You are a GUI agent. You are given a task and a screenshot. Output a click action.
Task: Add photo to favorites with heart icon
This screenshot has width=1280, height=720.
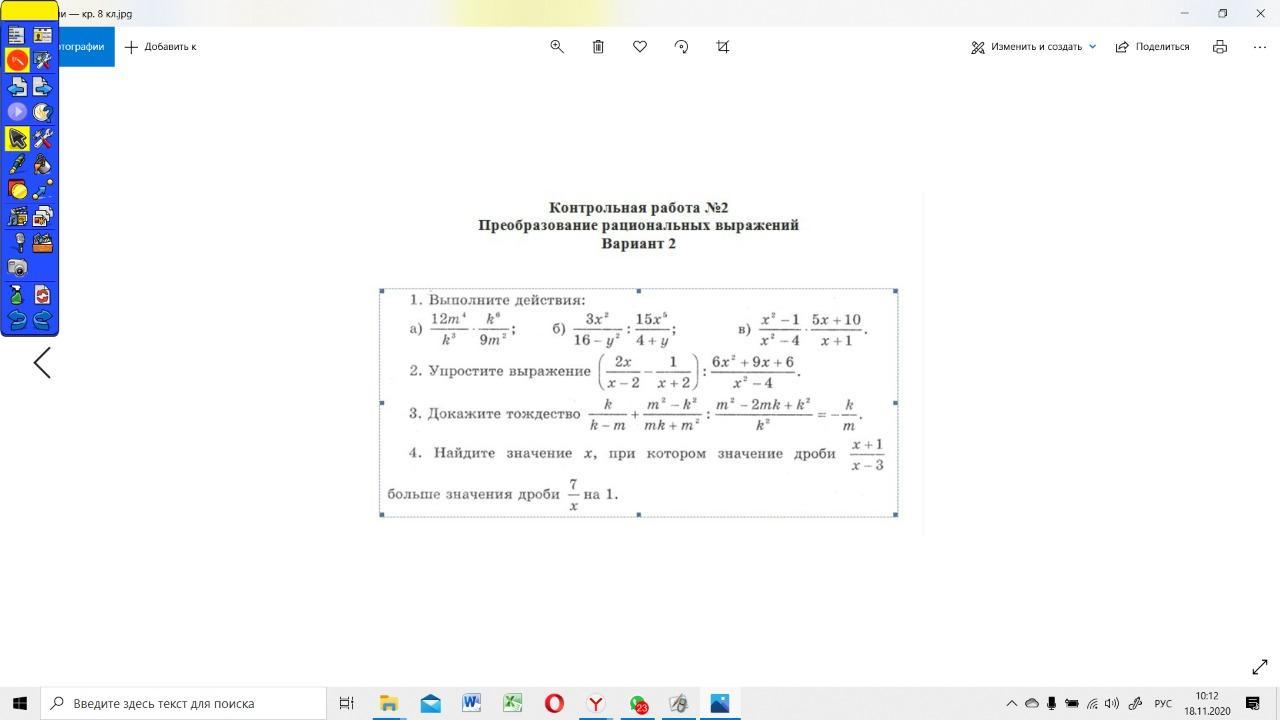[640, 46]
